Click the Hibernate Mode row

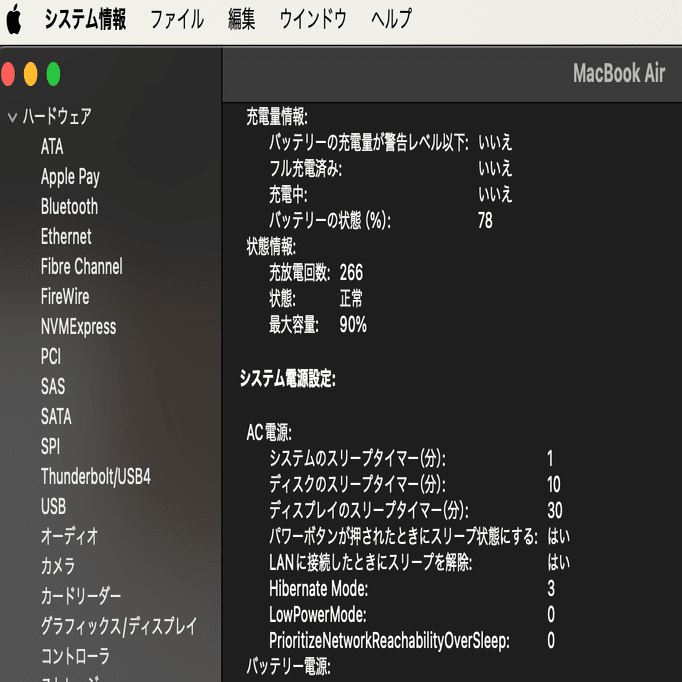point(412,588)
